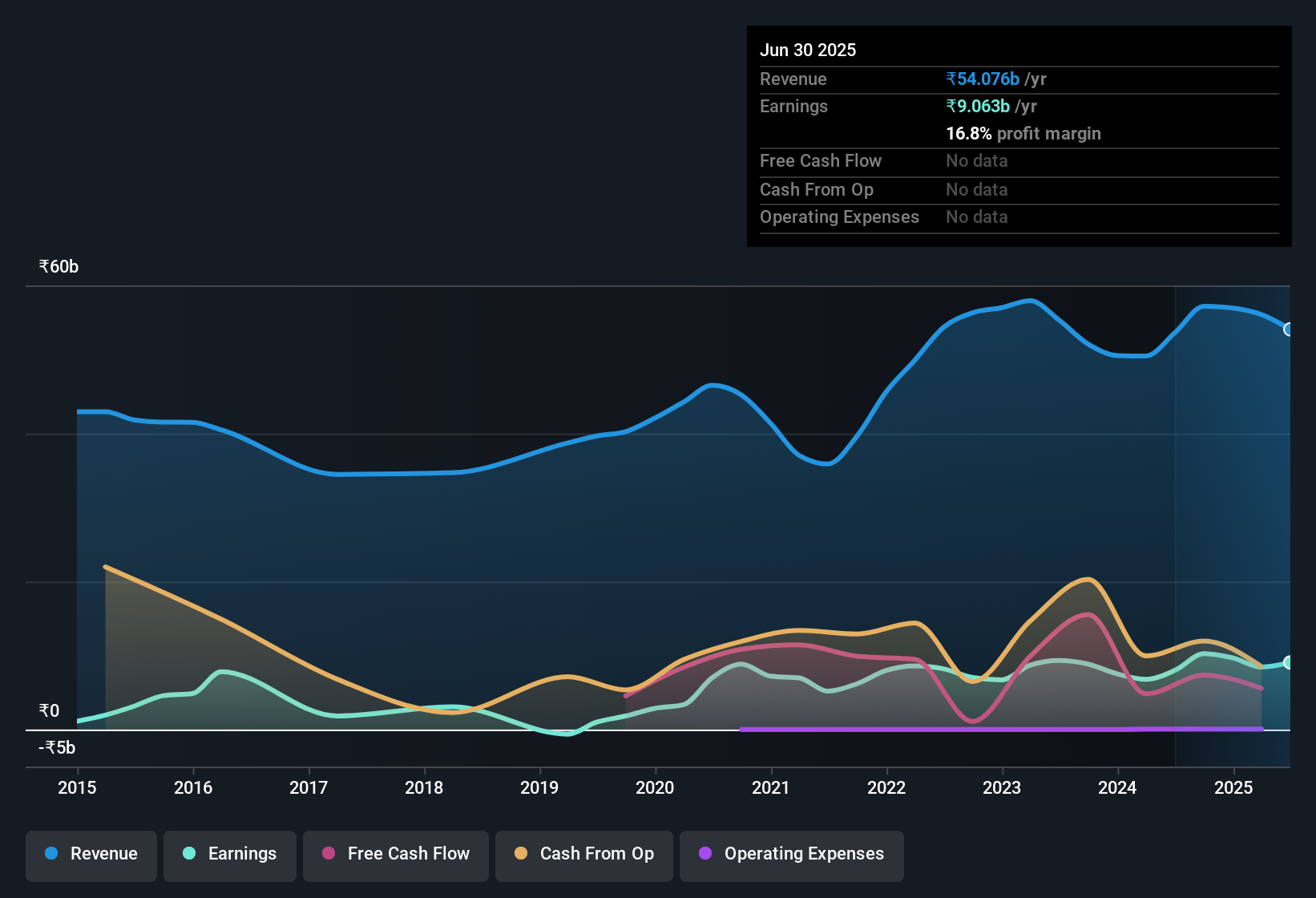1316x898 pixels.
Task: Click the orange Cash From Op legend dot
Action: tap(522, 854)
